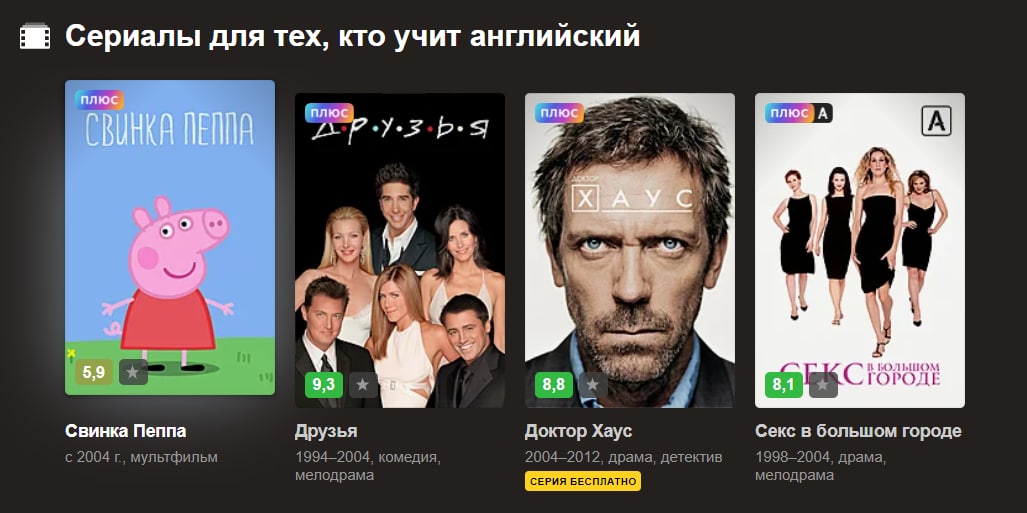This screenshot has width=1027, height=513.
Task: Click the film strip icon beside the heading
Action: click(x=35, y=36)
